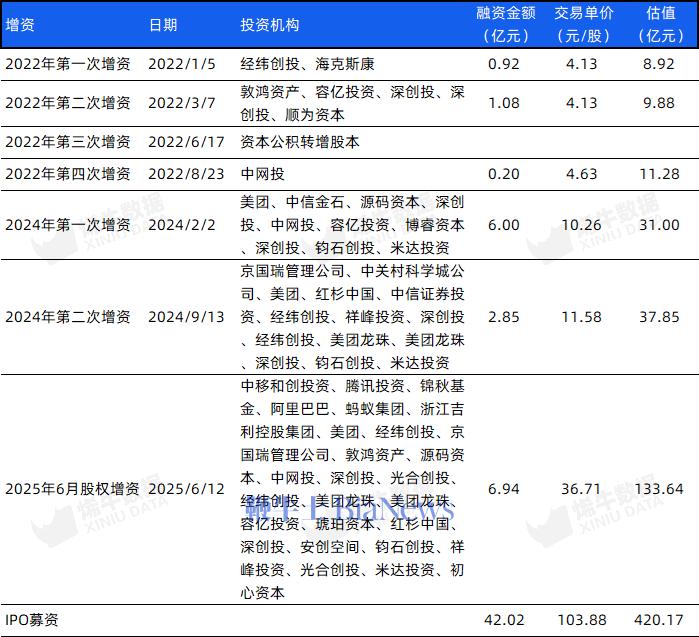Viewport: 699px width, 637px height.
Task: Click the 融资金额（亿元） column header
Action: pos(506,25)
